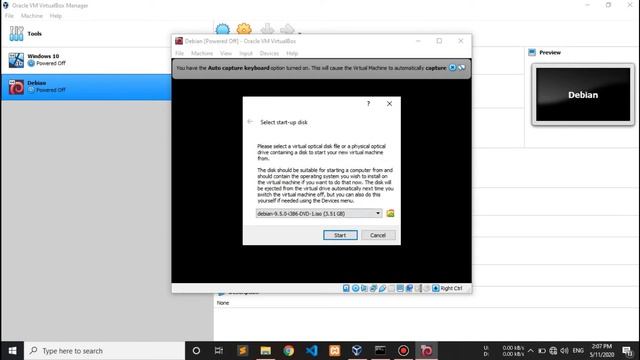Click the mouse integration indicator in status bar
Image resolution: width=640 pixels, height=360 pixels.
pyautogui.click(x=427, y=288)
